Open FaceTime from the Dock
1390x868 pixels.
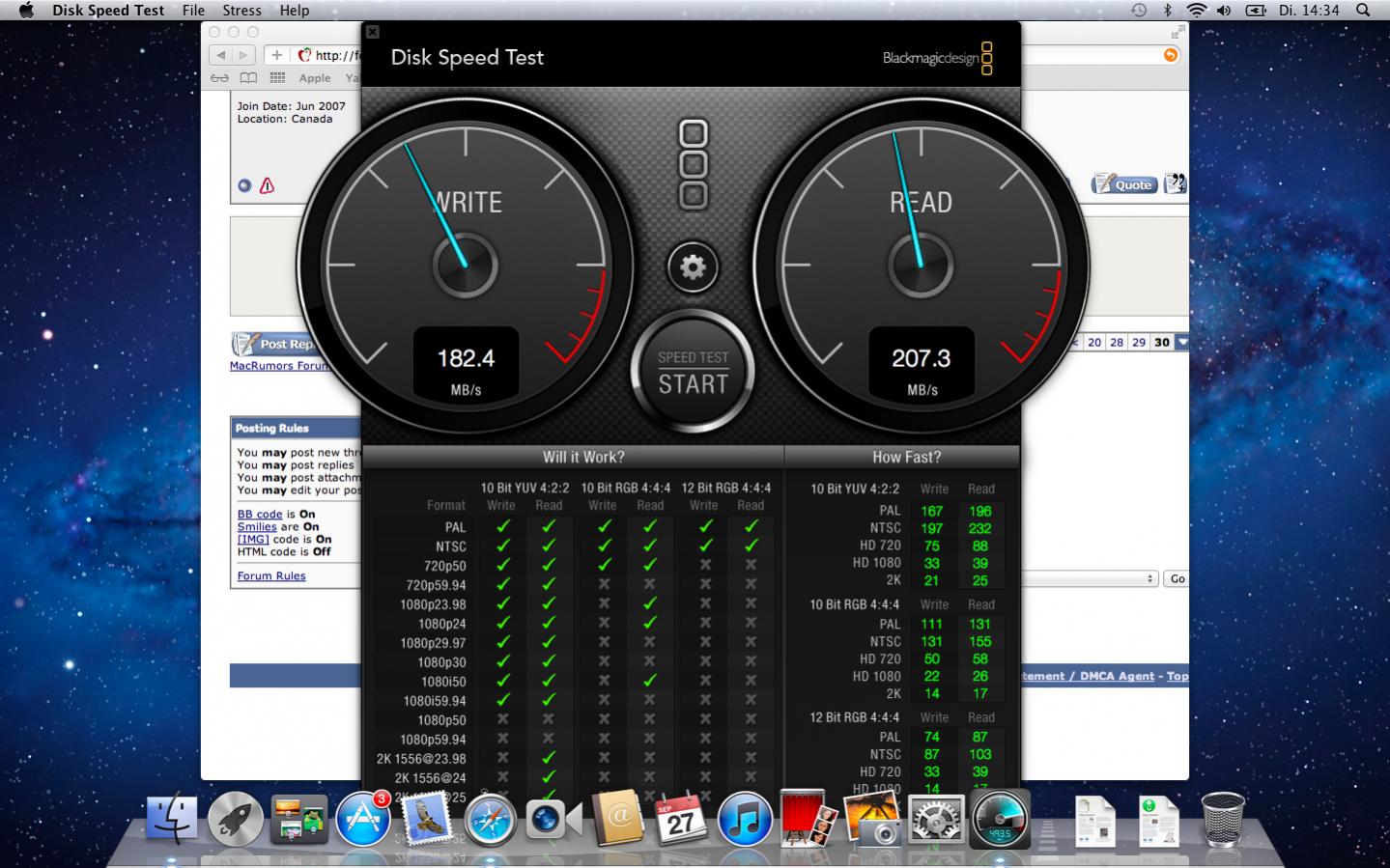(x=553, y=821)
